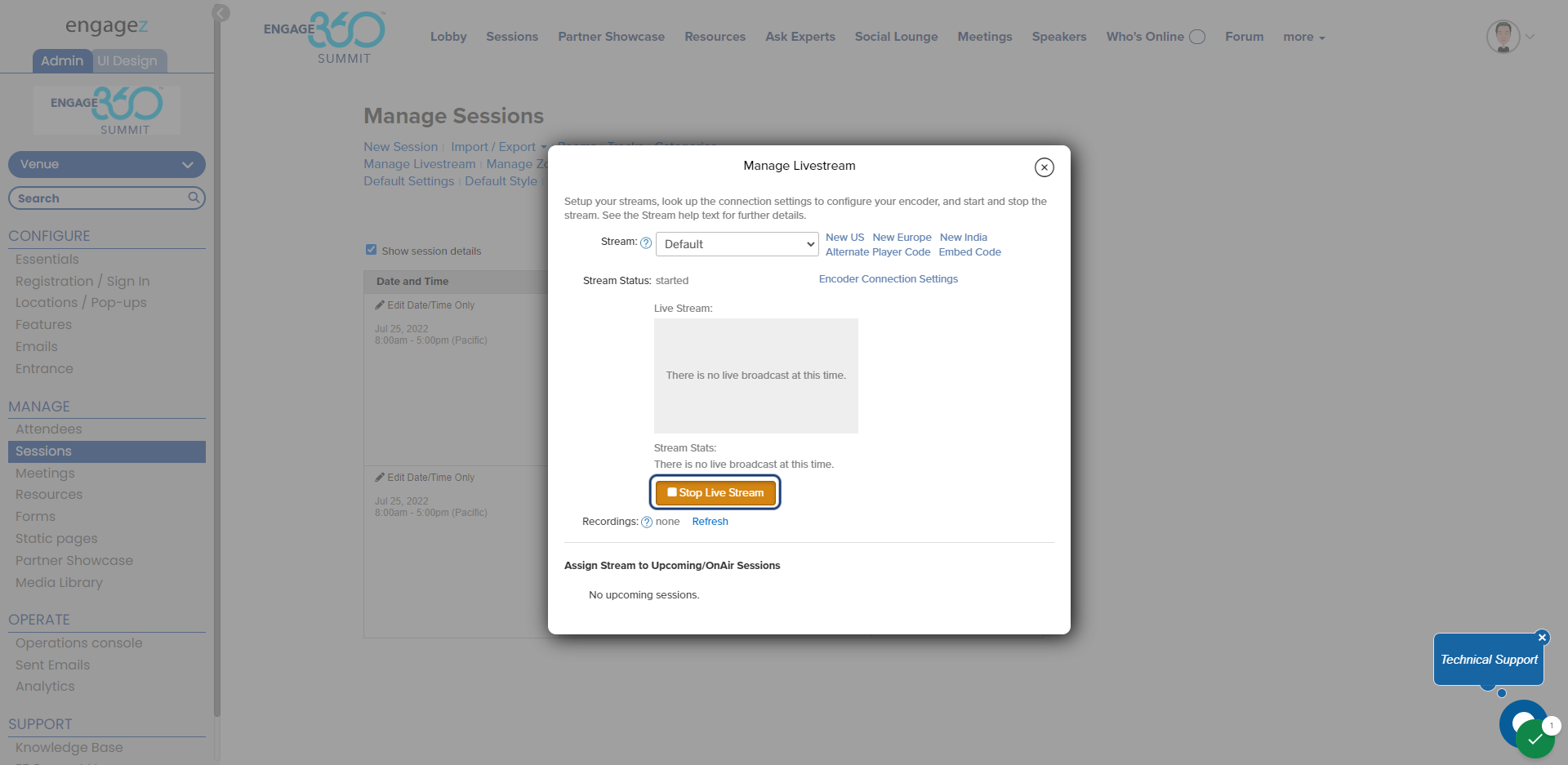Viewport: 1568px width, 765px height.
Task: Expand the more menu in top navigation
Action: pyautogui.click(x=1303, y=37)
